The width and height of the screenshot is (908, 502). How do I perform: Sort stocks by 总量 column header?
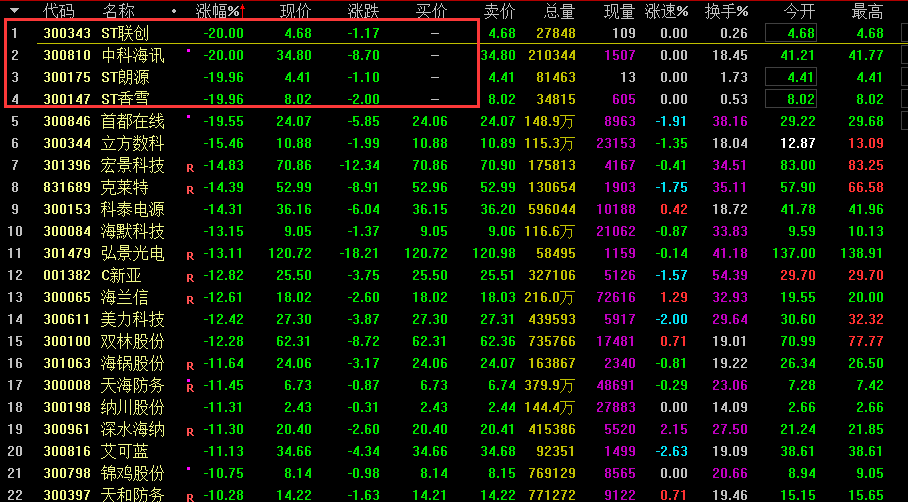pyautogui.click(x=559, y=11)
